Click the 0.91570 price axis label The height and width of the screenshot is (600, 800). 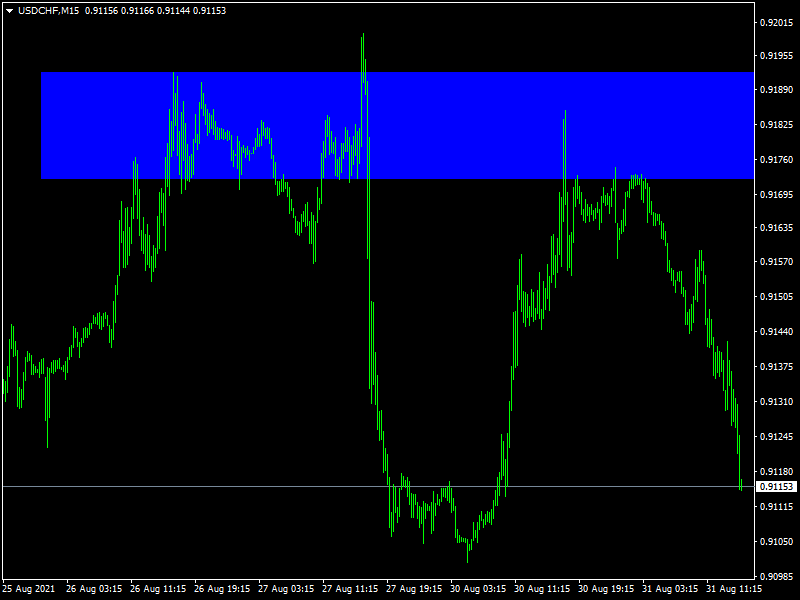[x=777, y=262]
